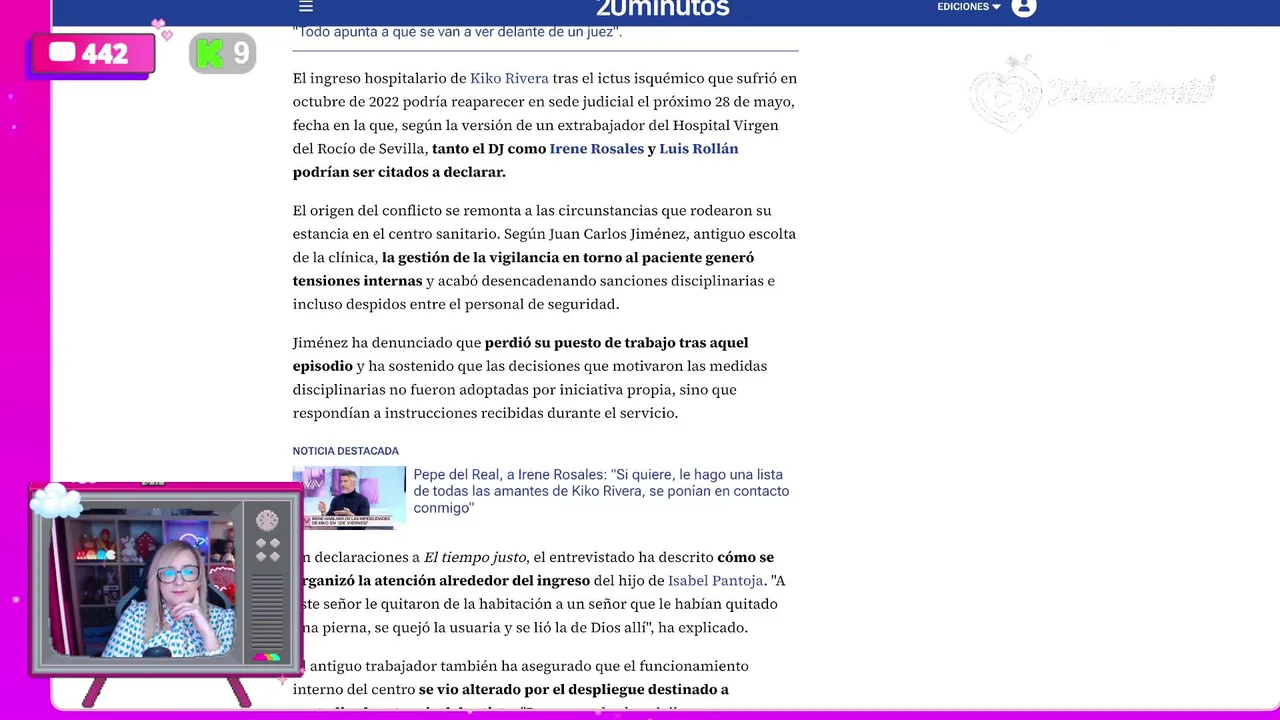Click the NOTICIA DESTACADA label

[x=346, y=451]
